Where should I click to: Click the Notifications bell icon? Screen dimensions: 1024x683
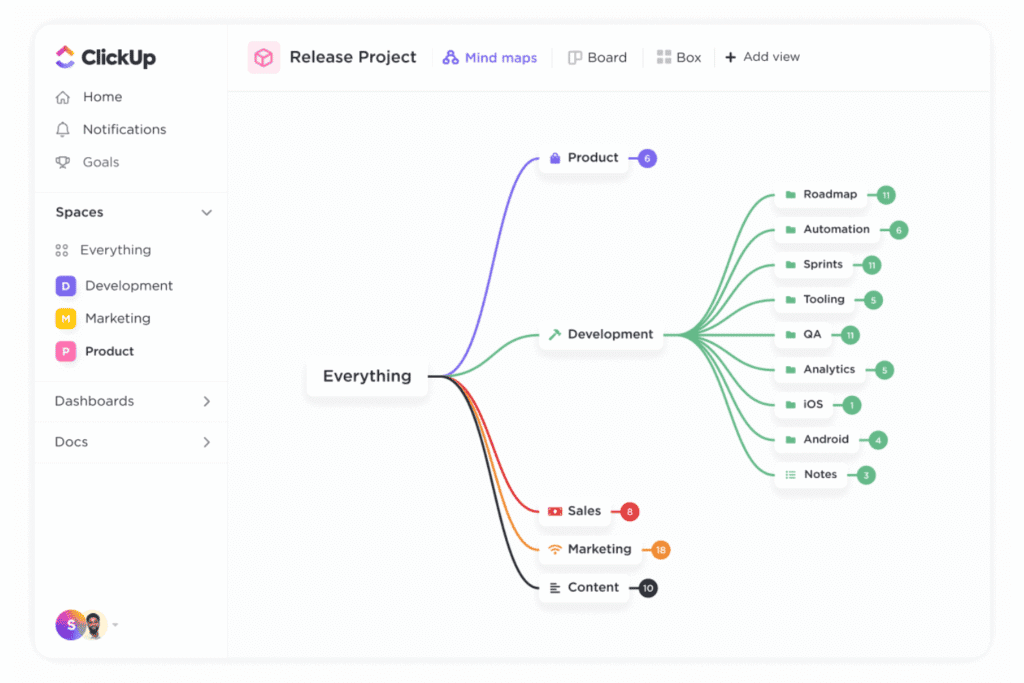(63, 130)
